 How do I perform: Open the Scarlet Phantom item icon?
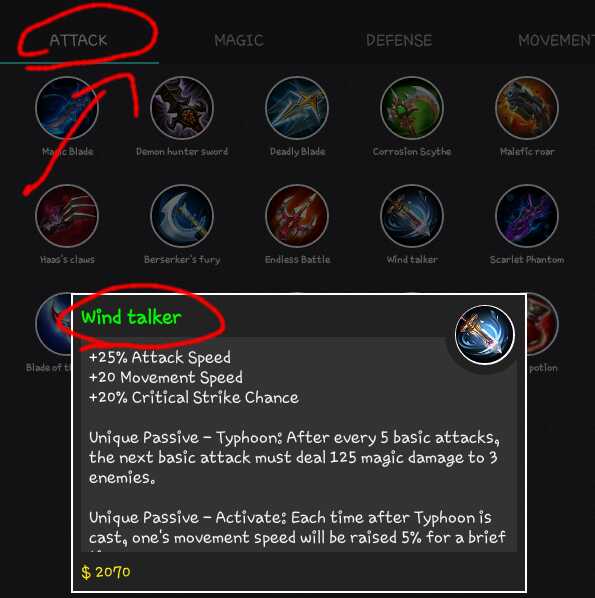(x=527, y=216)
